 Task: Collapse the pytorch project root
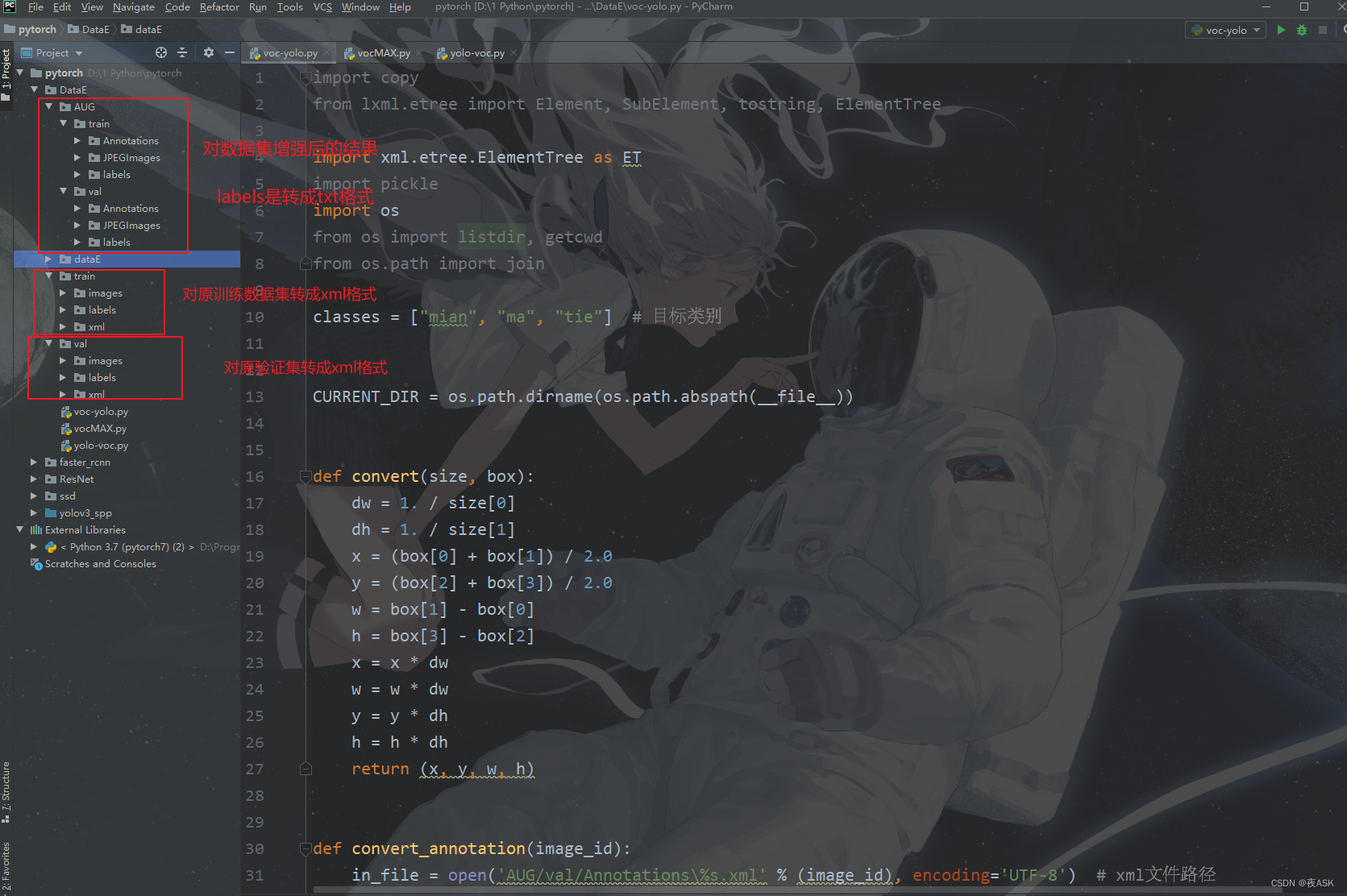[20, 73]
